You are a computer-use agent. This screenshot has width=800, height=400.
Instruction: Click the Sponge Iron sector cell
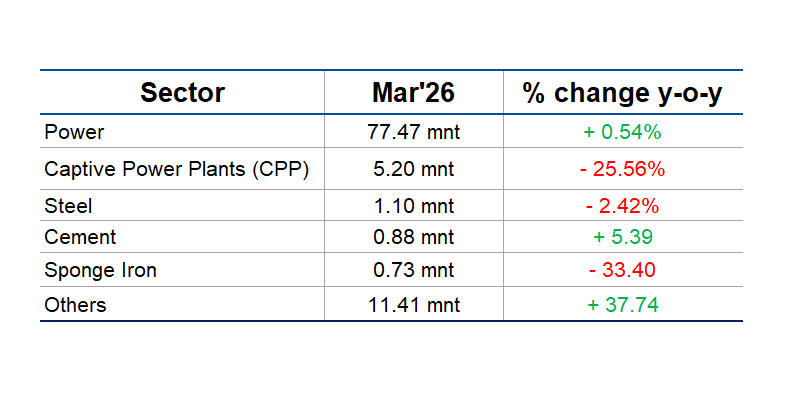[101, 271]
